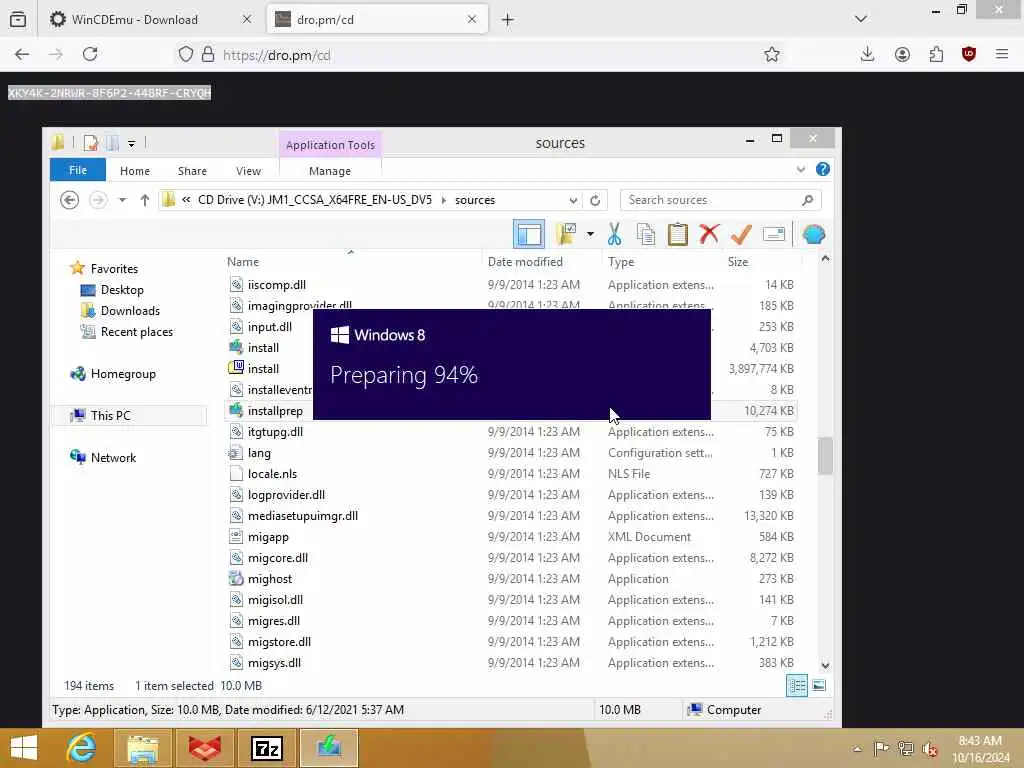The height and width of the screenshot is (768, 1024).
Task: Select Network in the navigation pane
Action: [x=113, y=457]
